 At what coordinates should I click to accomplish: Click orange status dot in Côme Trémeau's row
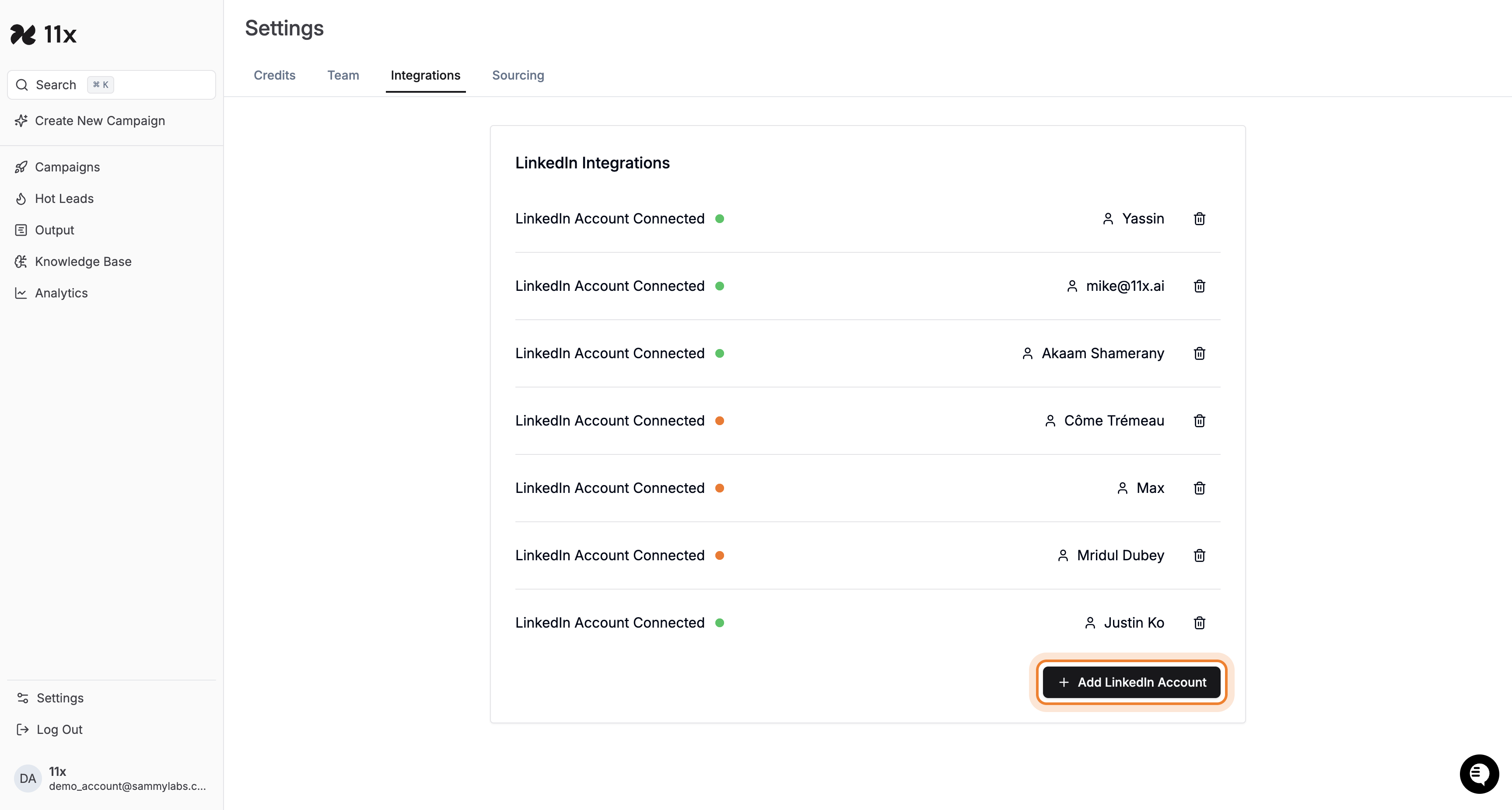720,421
